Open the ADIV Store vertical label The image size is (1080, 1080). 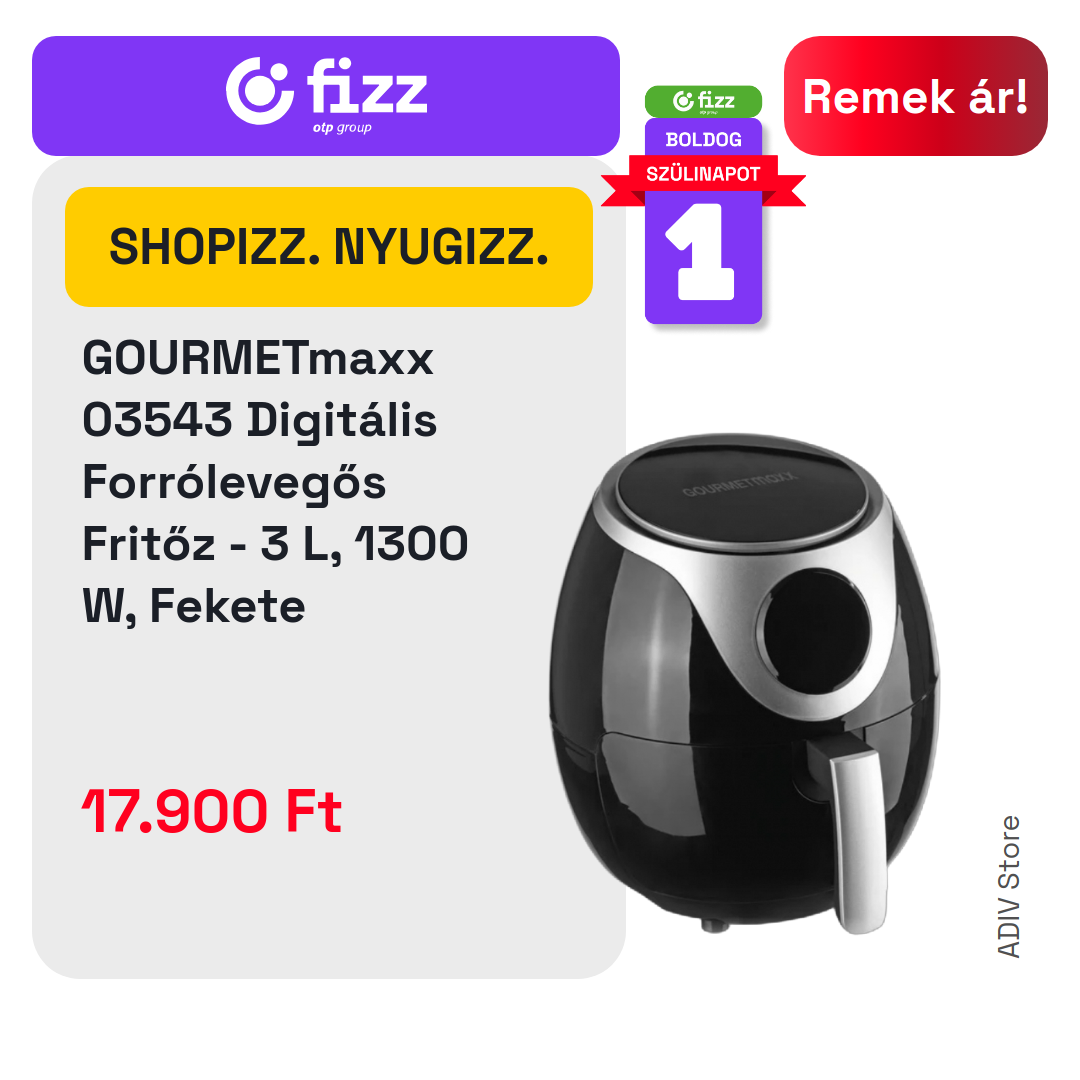tap(1009, 886)
